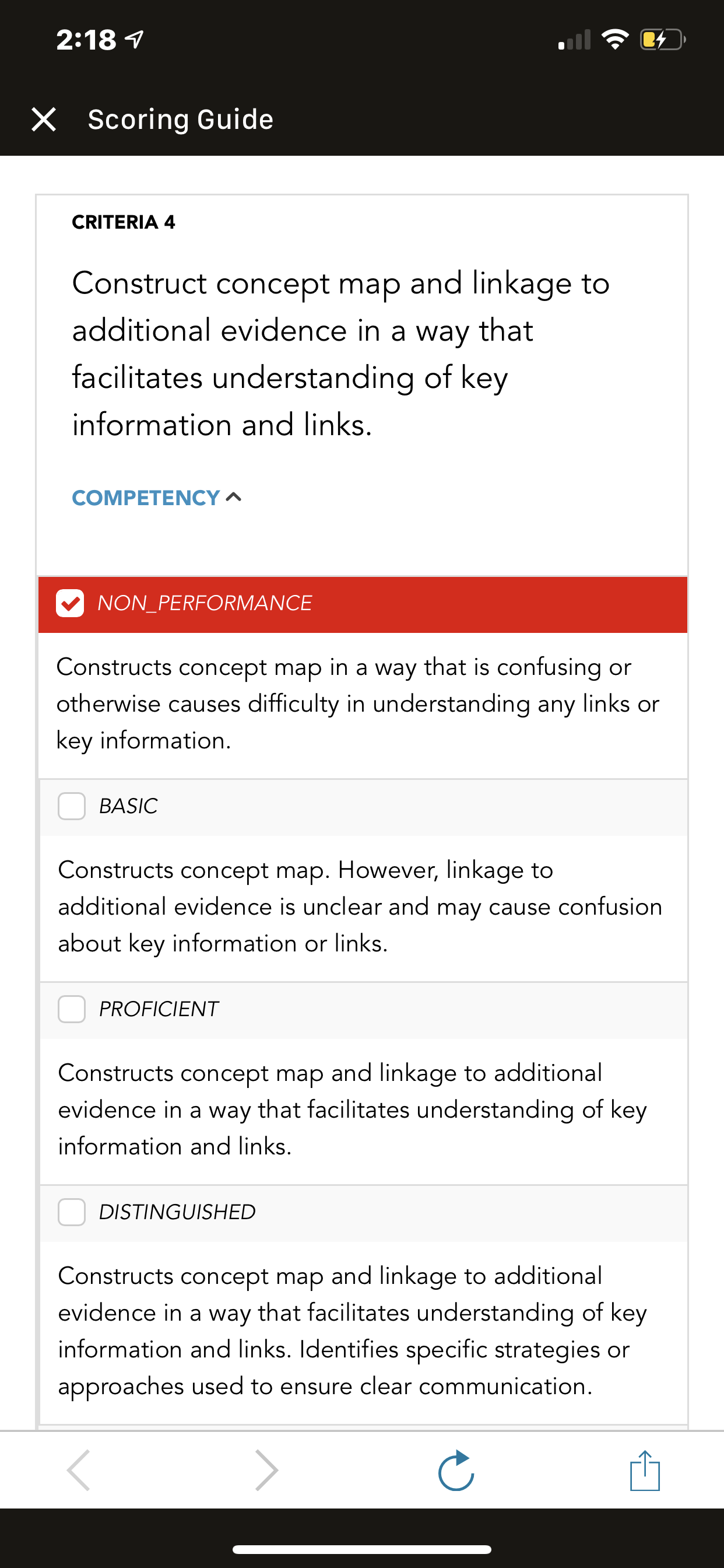Tap the cellular signal bars
Image resolution: width=724 pixels, height=1568 pixels.
[574, 40]
